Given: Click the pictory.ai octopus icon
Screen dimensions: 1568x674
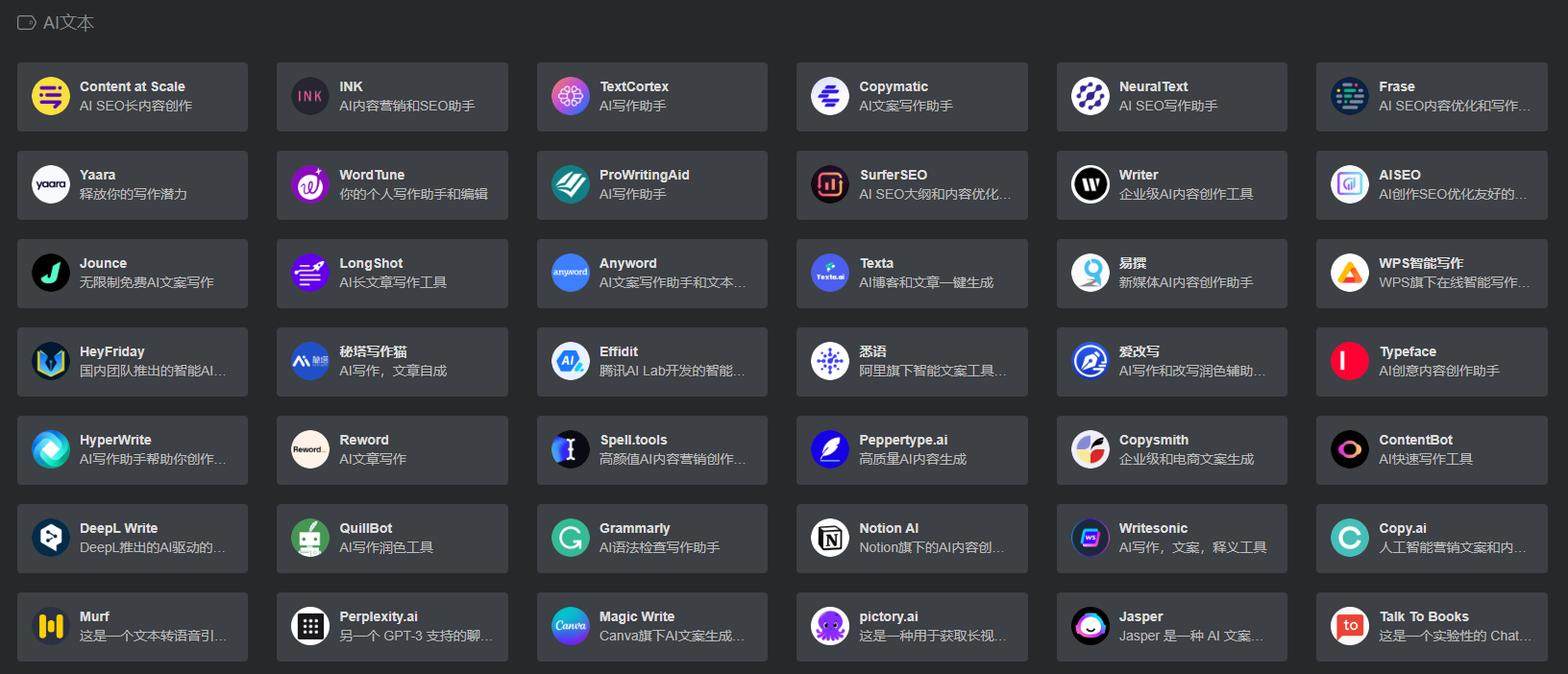Looking at the screenshot, I should click(x=830, y=627).
